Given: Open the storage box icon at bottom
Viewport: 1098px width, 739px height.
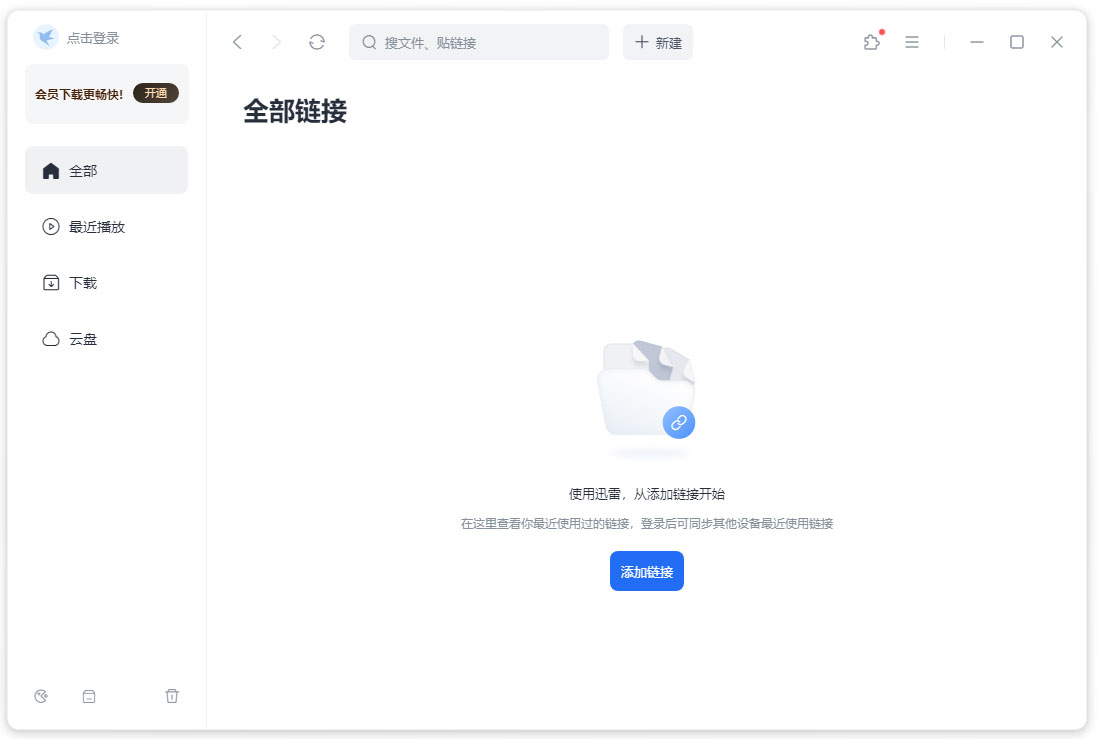Looking at the screenshot, I should pyautogui.click(x=89, y=695).
